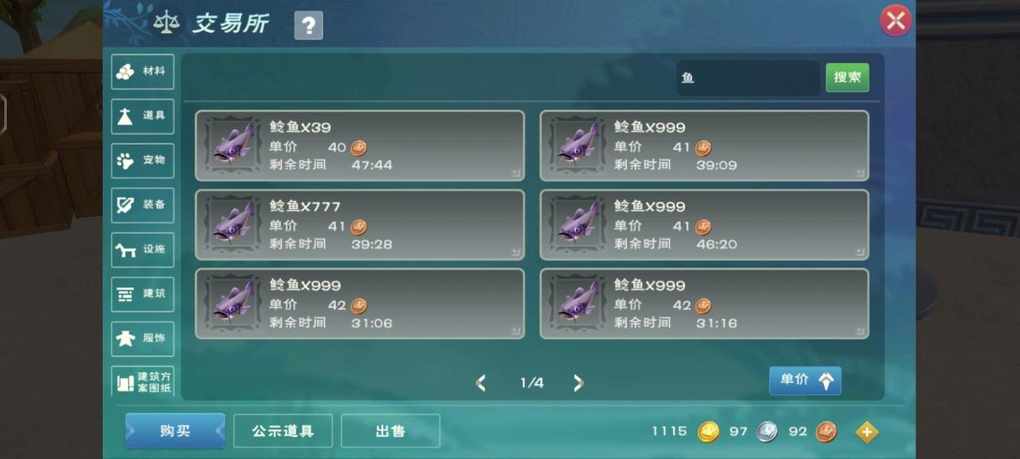Switch to the 公示道具 tab
Viewport: 1020px width, 459px height.
coord(283,431)
